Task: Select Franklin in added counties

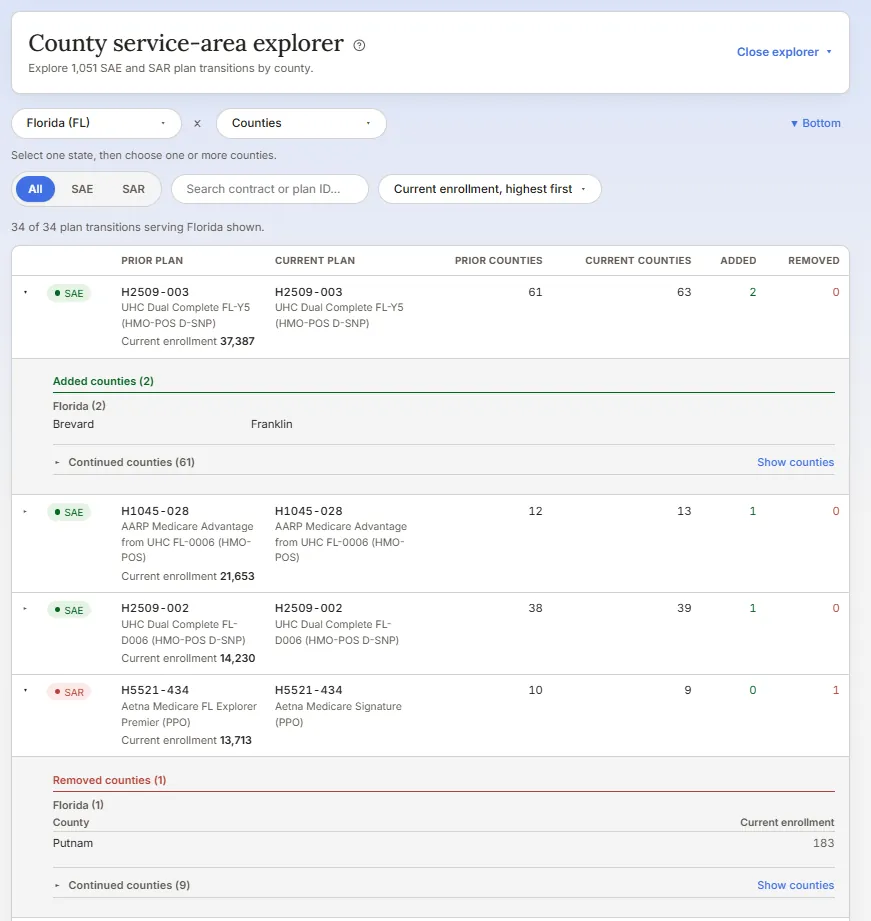Action: point(271,424)
